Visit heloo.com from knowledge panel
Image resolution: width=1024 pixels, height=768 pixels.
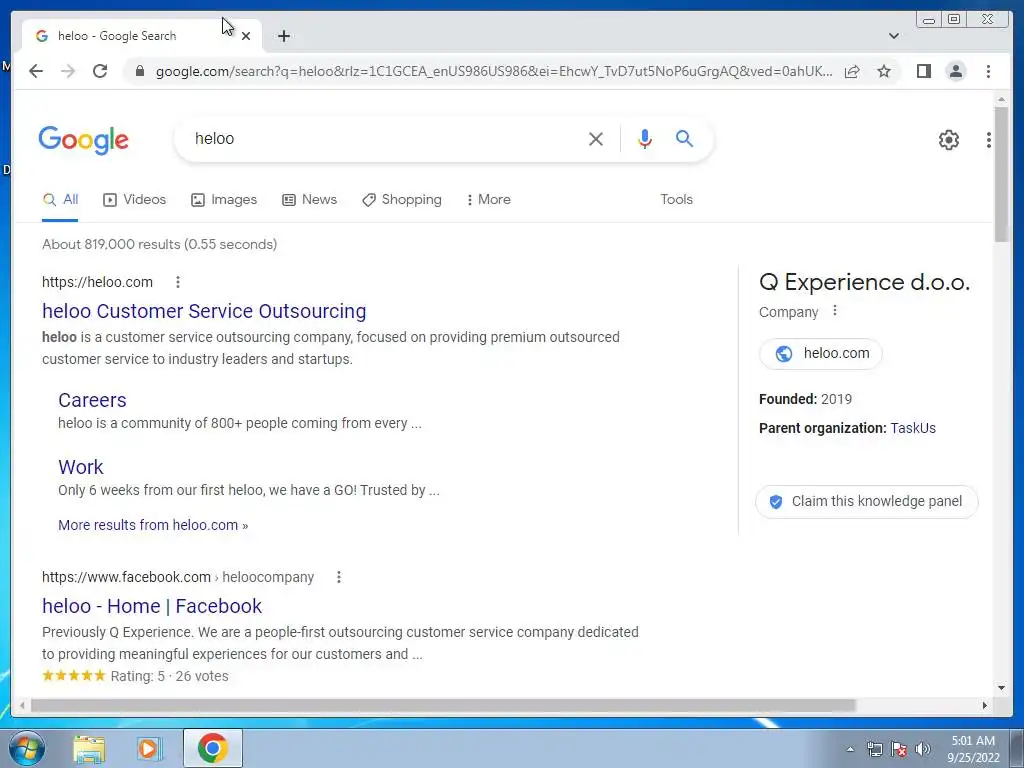tap(820, 354)
